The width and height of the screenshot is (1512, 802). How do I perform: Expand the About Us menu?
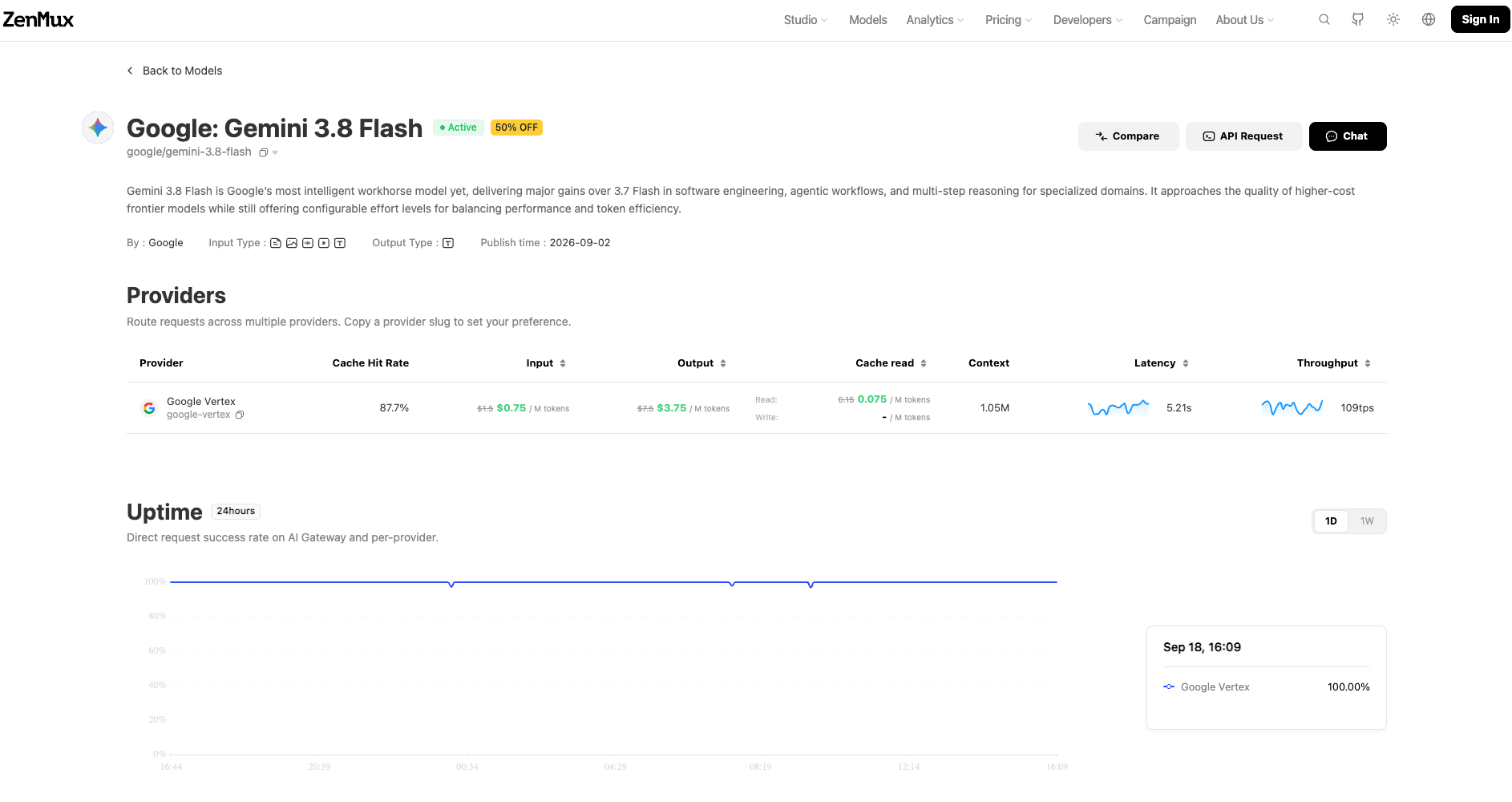pyautogui.click(x=1245, y=20)
